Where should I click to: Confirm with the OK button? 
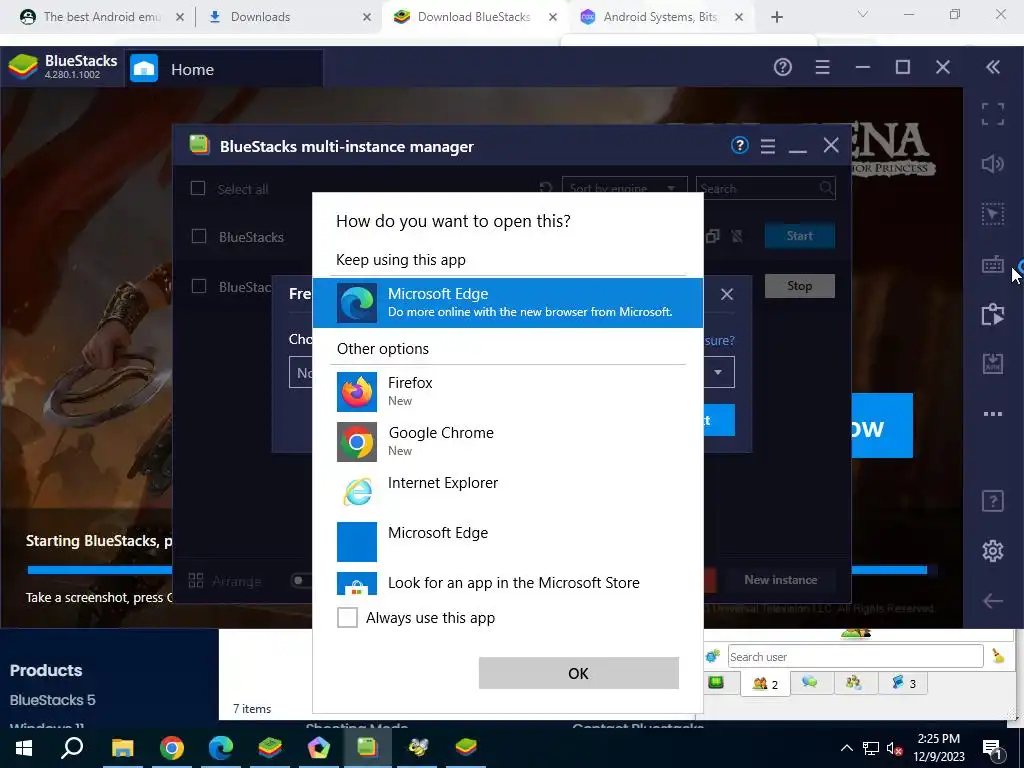(x=579, y=673)
